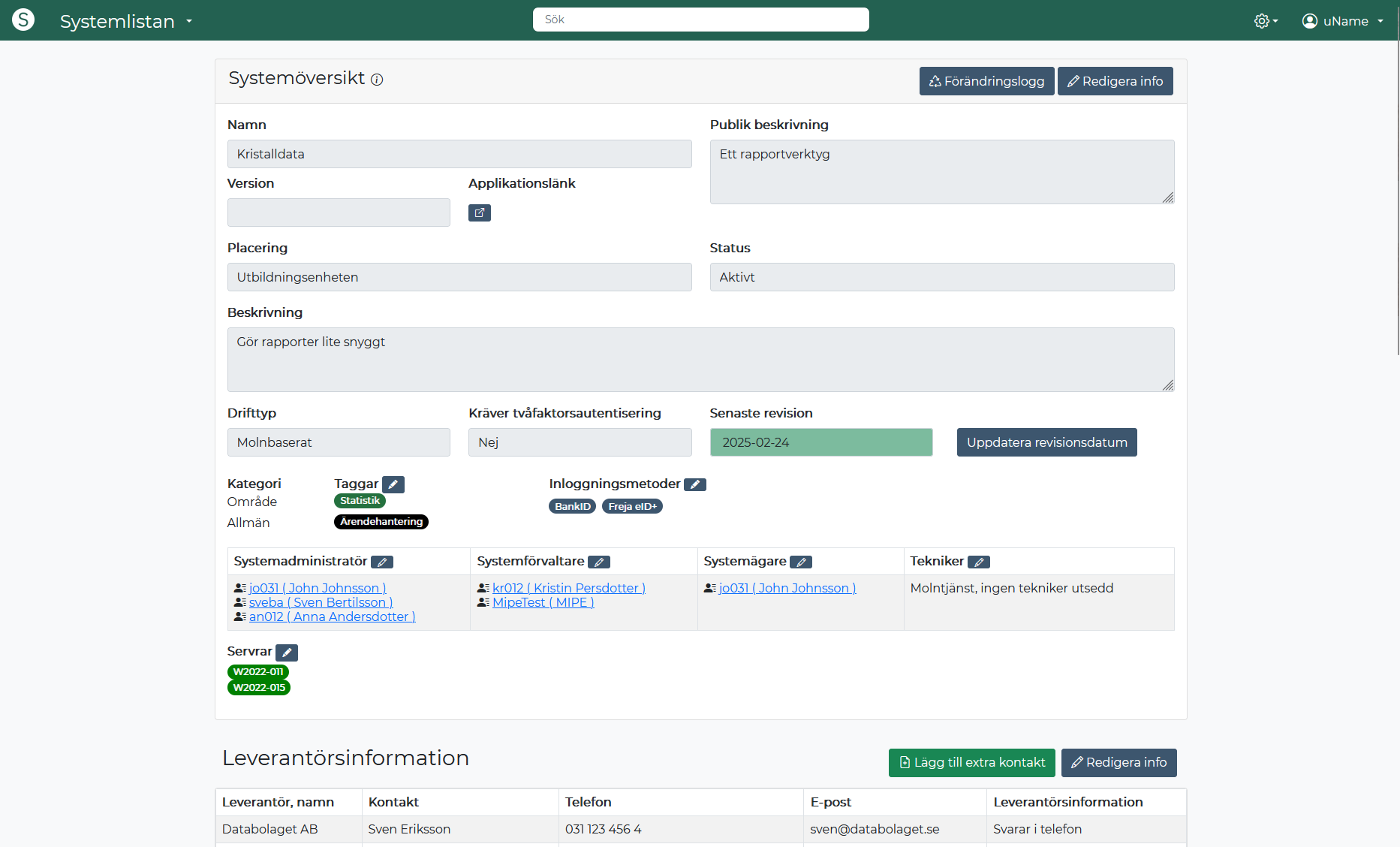This screenshot has width=1400, height=847.
Task: Focus the Sök search field
Action: [700, 20]
